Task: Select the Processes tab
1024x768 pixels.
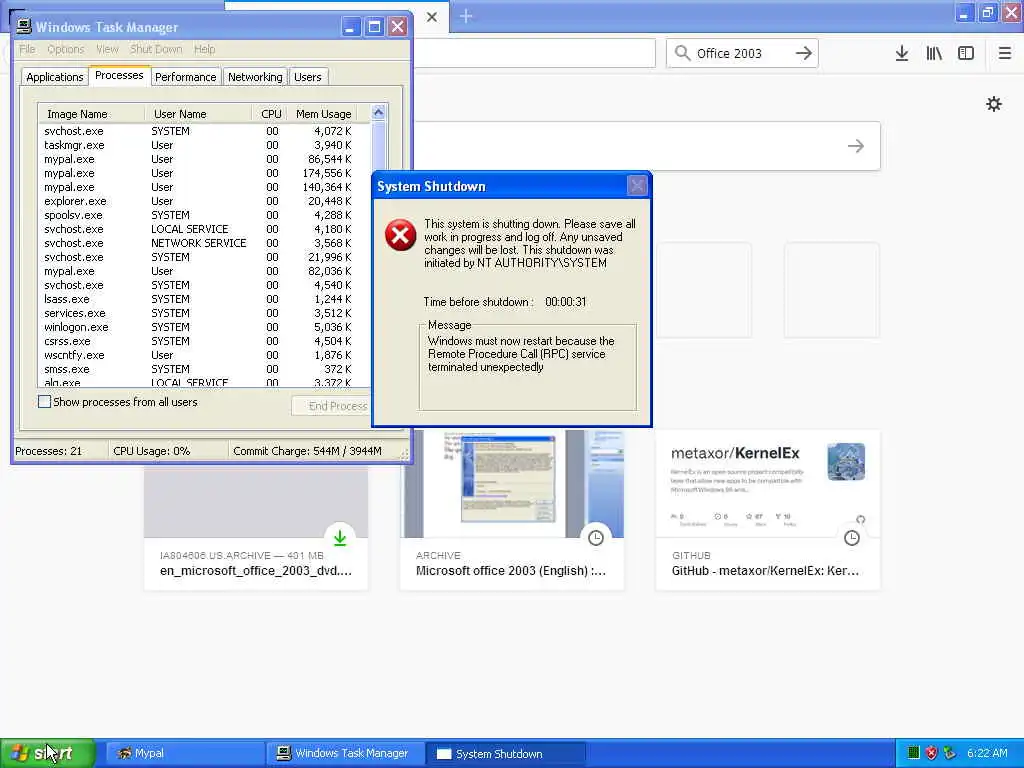Action: coord(119,75)
